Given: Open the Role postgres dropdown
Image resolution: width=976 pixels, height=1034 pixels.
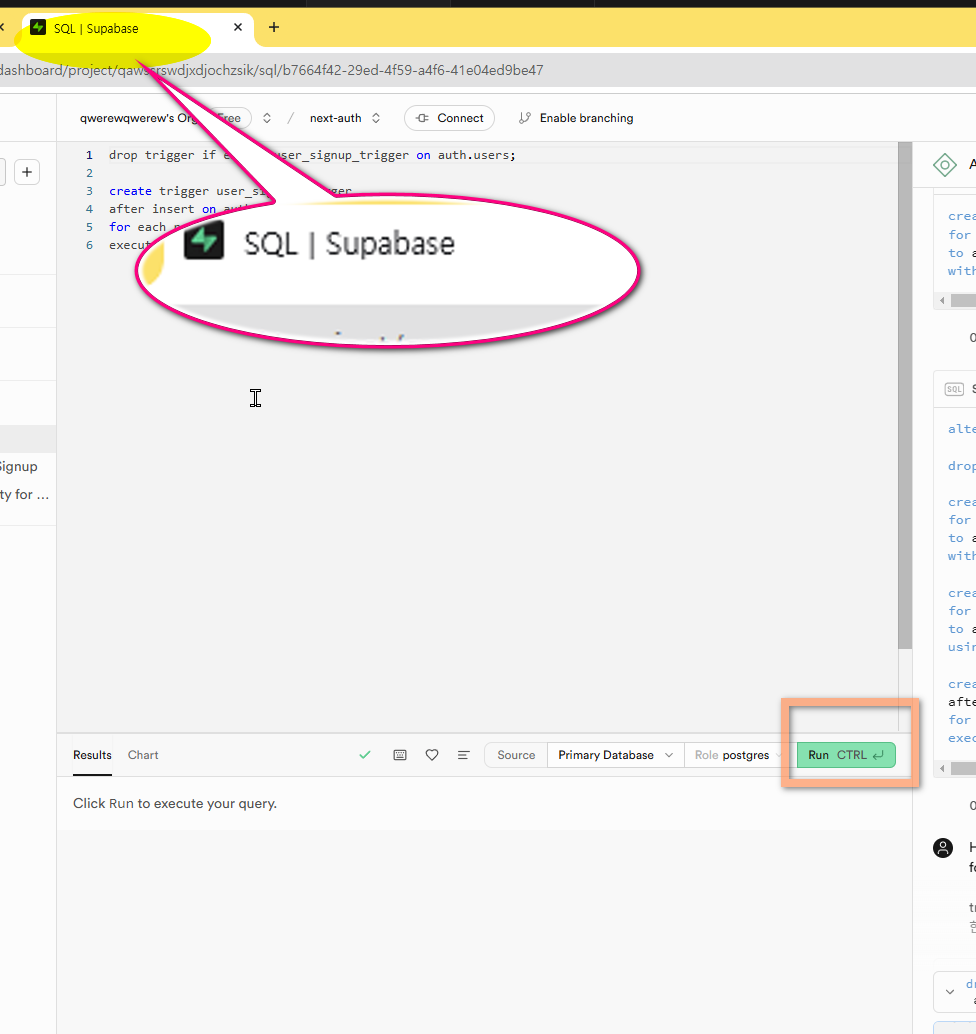Looking at the screenshot, I should (739, 755).
